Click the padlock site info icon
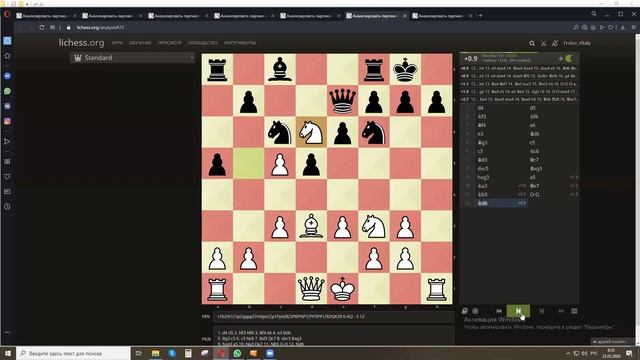The height and width of the screenshot is (360, 640). (x=69, y=27)
